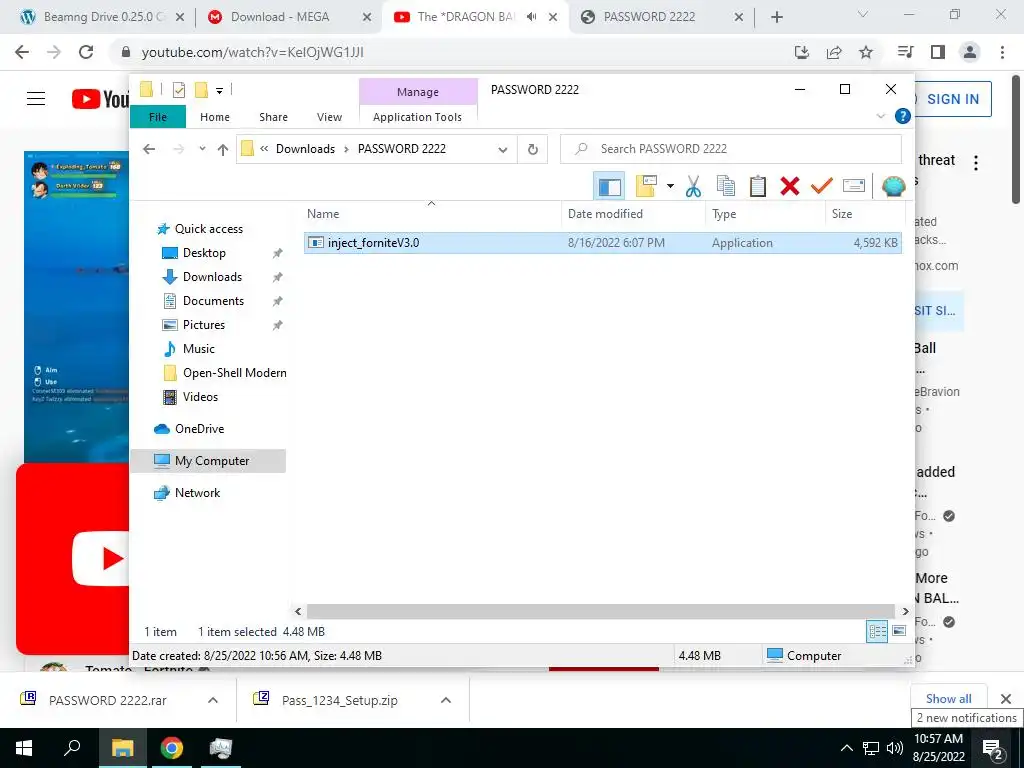Viewport: 1024px width, 768px height.
Task: Expand the Explorer ribbon chevron
Action: [x=880, y=116]
